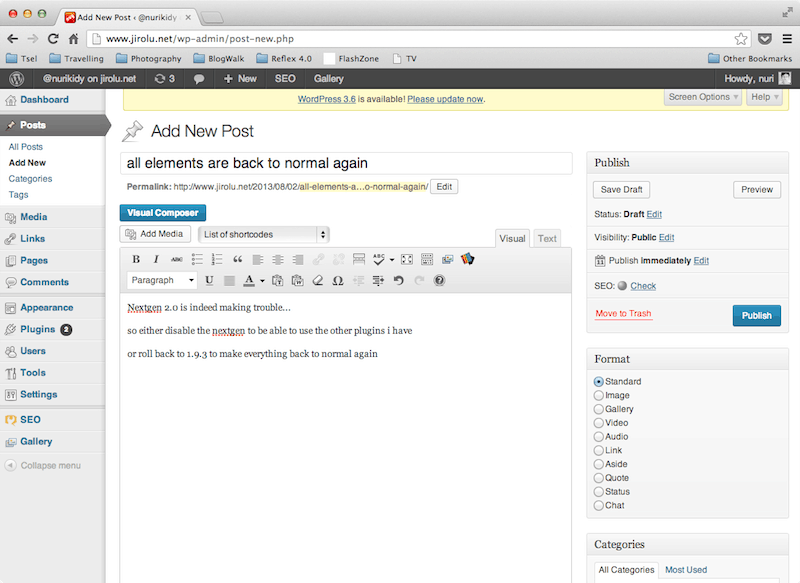Click the bulleted list icon
The width and height of the screenshot is (800, 583).
[x=196, y=259]
